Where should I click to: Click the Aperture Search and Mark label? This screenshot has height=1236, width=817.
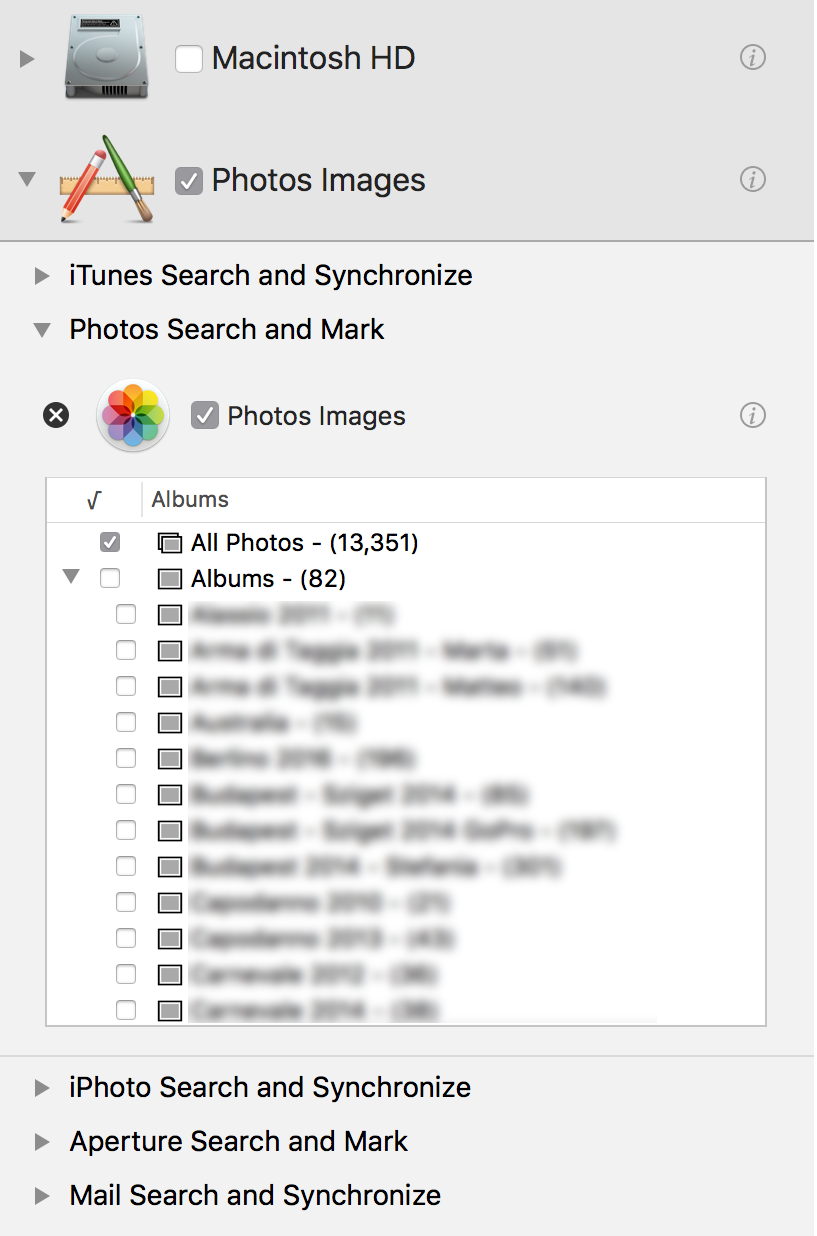click(x=239, y=1142)
